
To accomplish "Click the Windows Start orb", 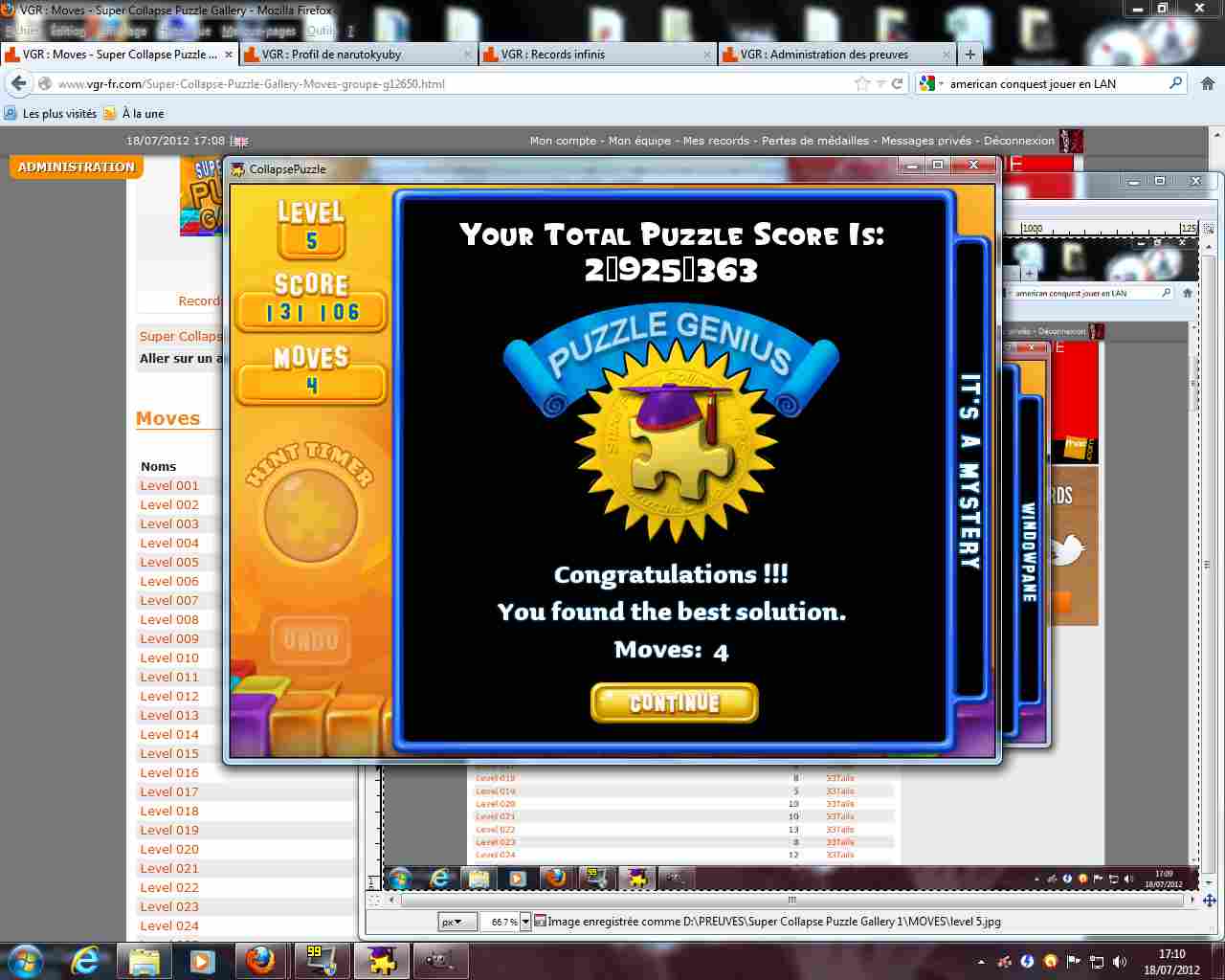I will click(25, 961).
